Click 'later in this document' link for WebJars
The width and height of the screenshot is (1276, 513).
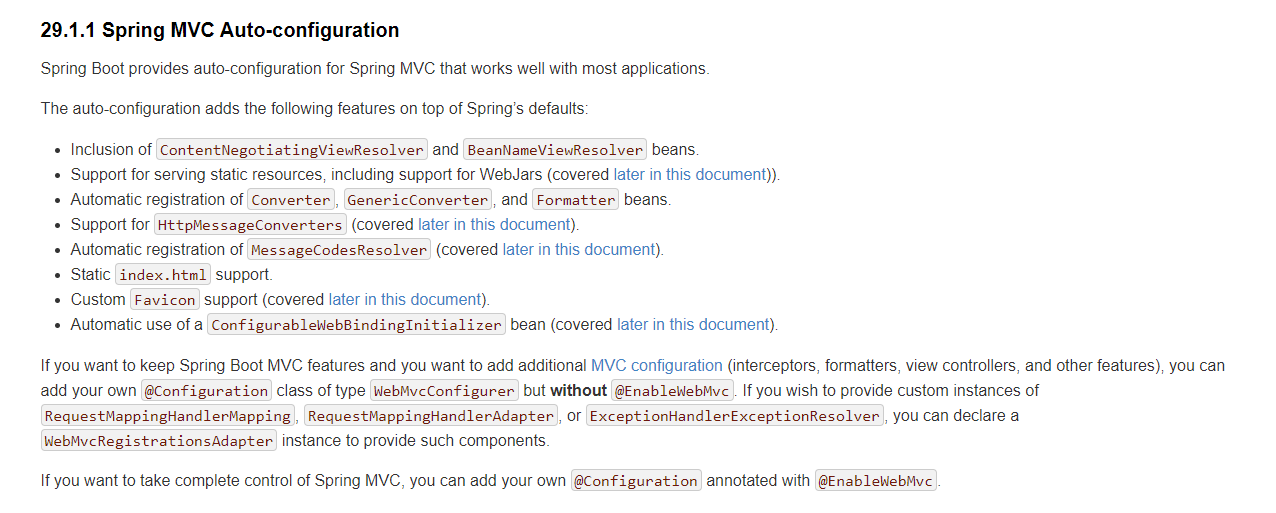689,174
